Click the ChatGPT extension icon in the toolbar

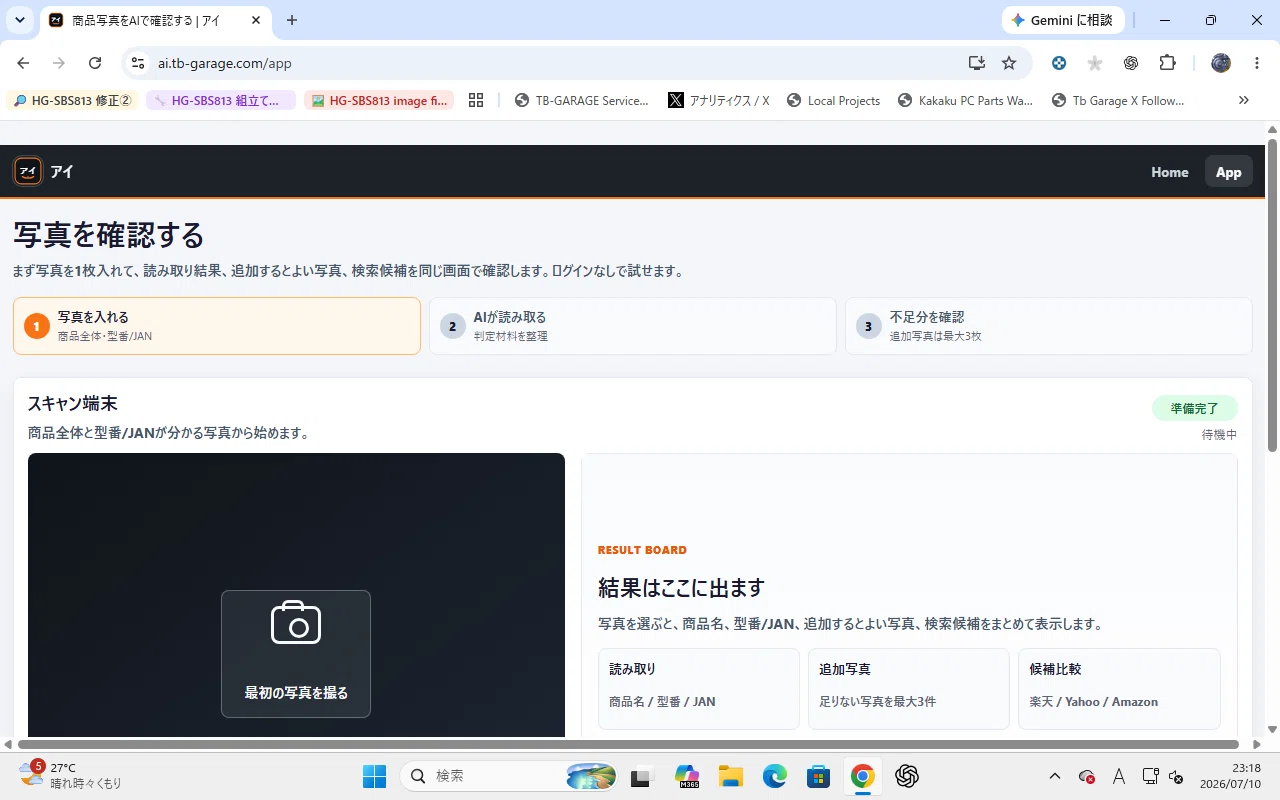[x=1131, y=63]
